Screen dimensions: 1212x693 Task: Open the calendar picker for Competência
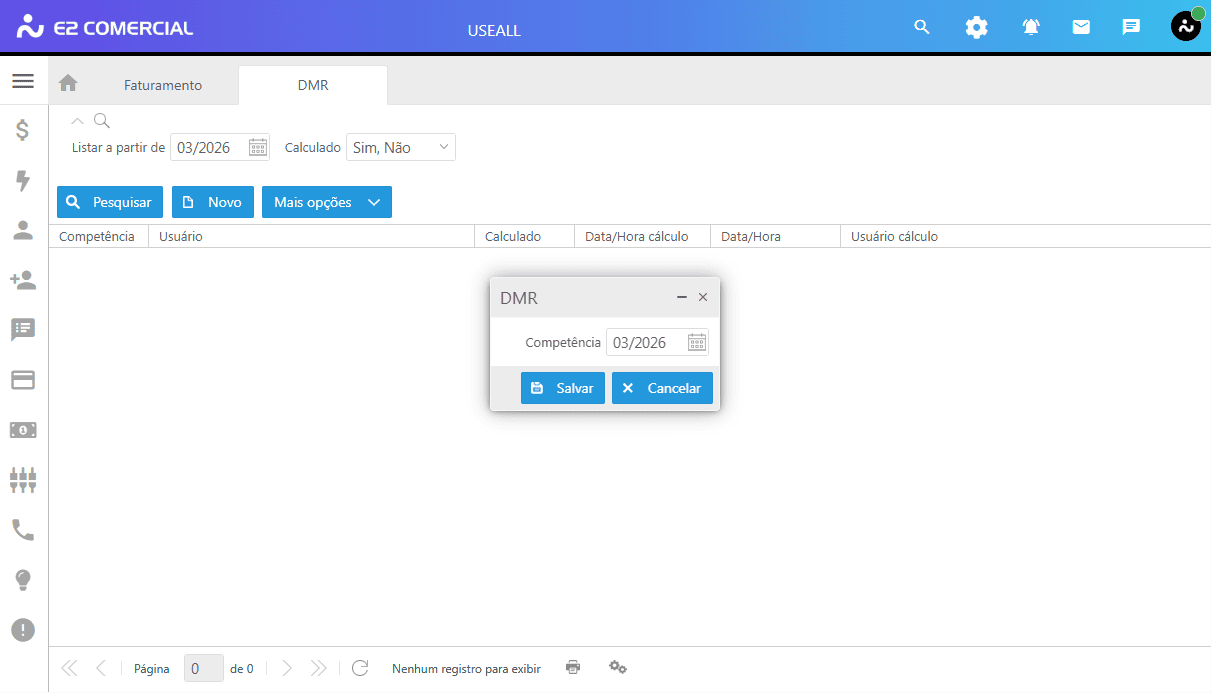(697, 342)
